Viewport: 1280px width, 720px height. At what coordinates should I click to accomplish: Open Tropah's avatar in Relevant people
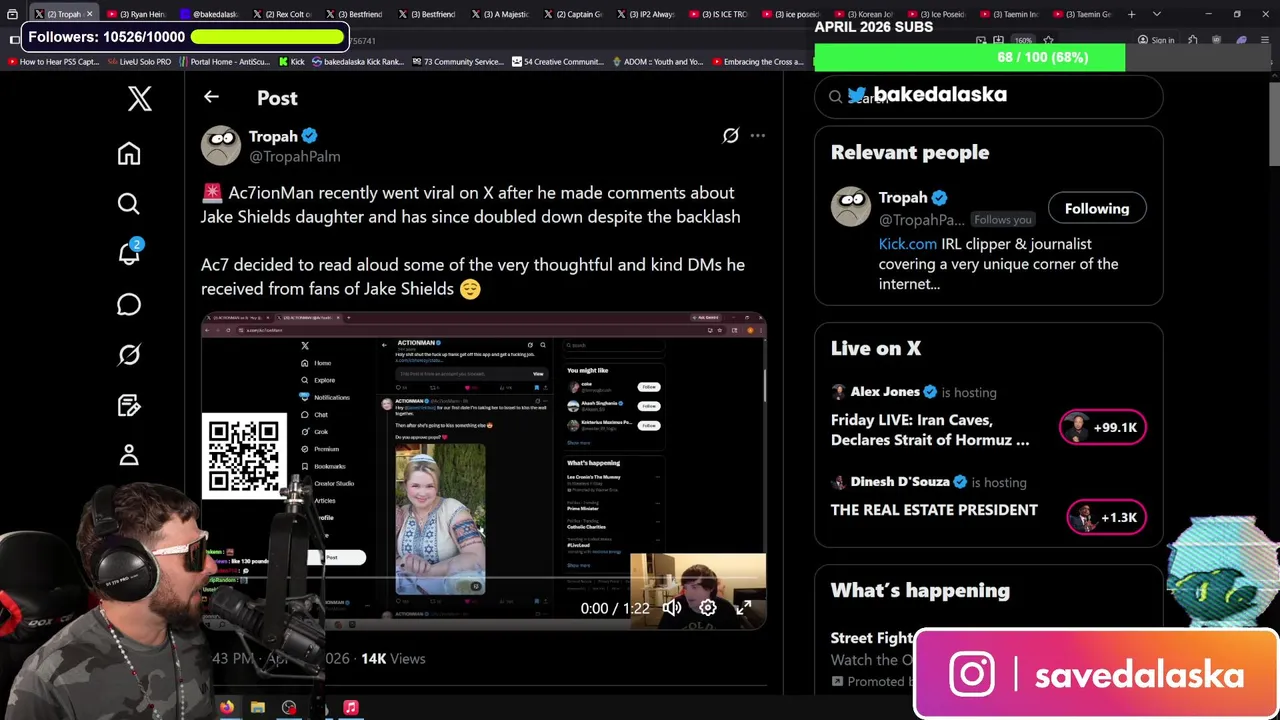pyautogui.click(x=851, y=207)
